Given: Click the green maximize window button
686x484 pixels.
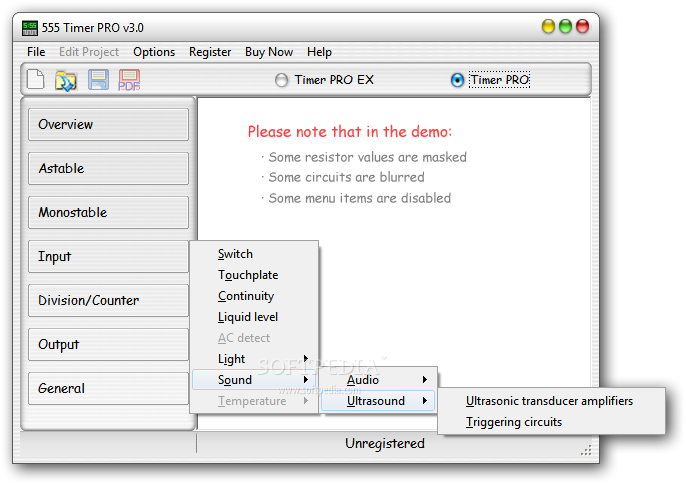Looking at the screenshot, I should point(565,27).
